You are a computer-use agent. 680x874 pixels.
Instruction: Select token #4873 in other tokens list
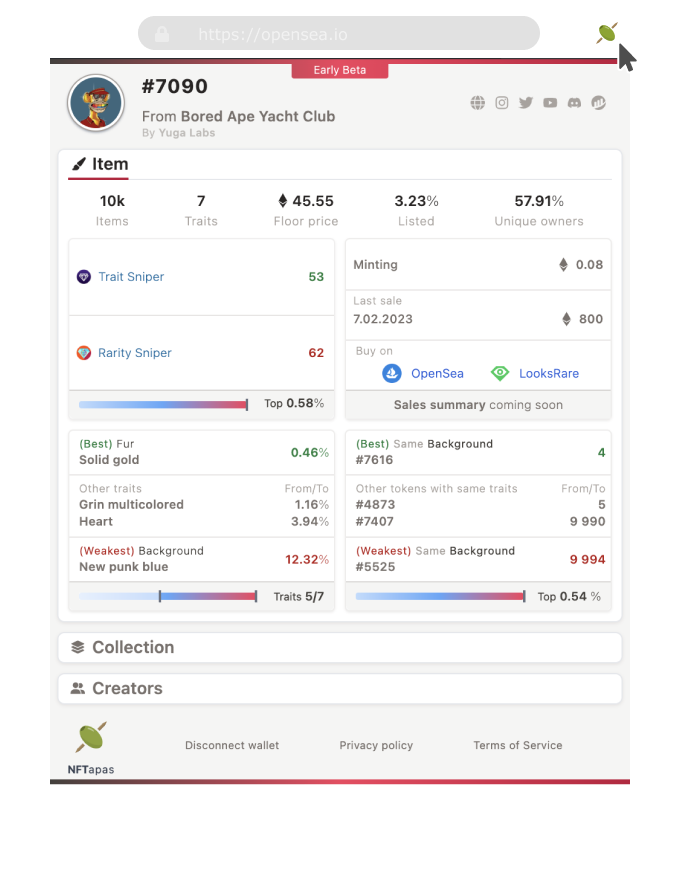(x=375, y=504)
